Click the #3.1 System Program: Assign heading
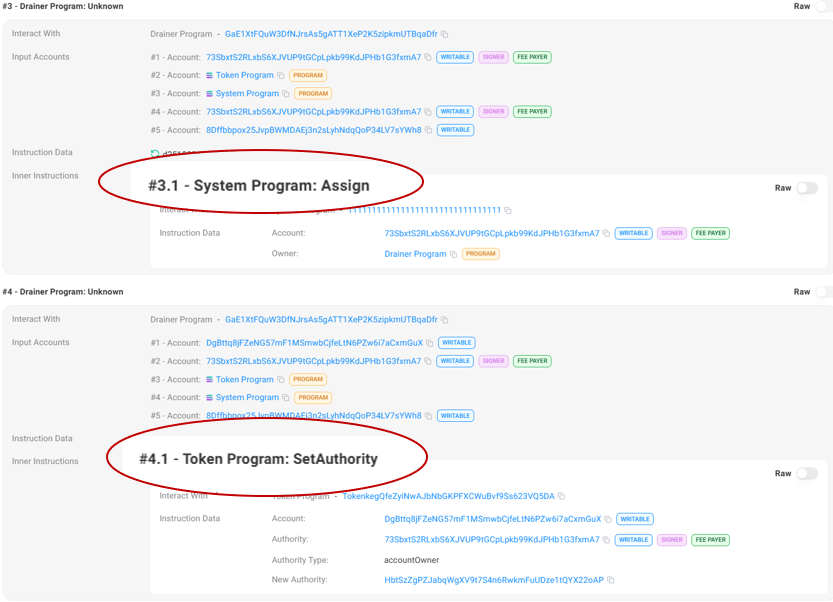Viewport: 833px width, 602px height. click(259, 186)
